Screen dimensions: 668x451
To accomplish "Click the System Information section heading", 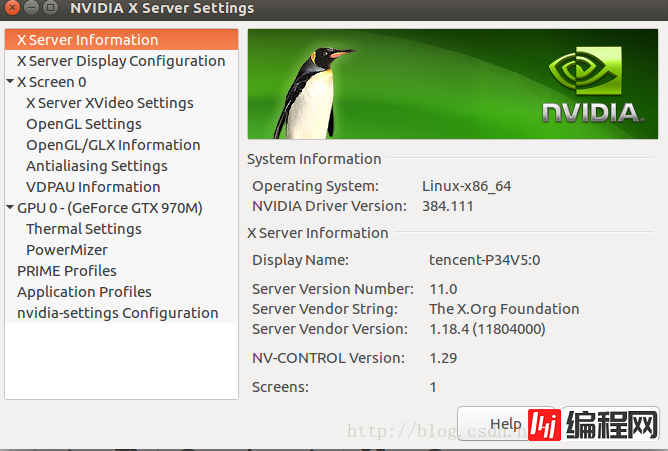I will tap(314, 159).
